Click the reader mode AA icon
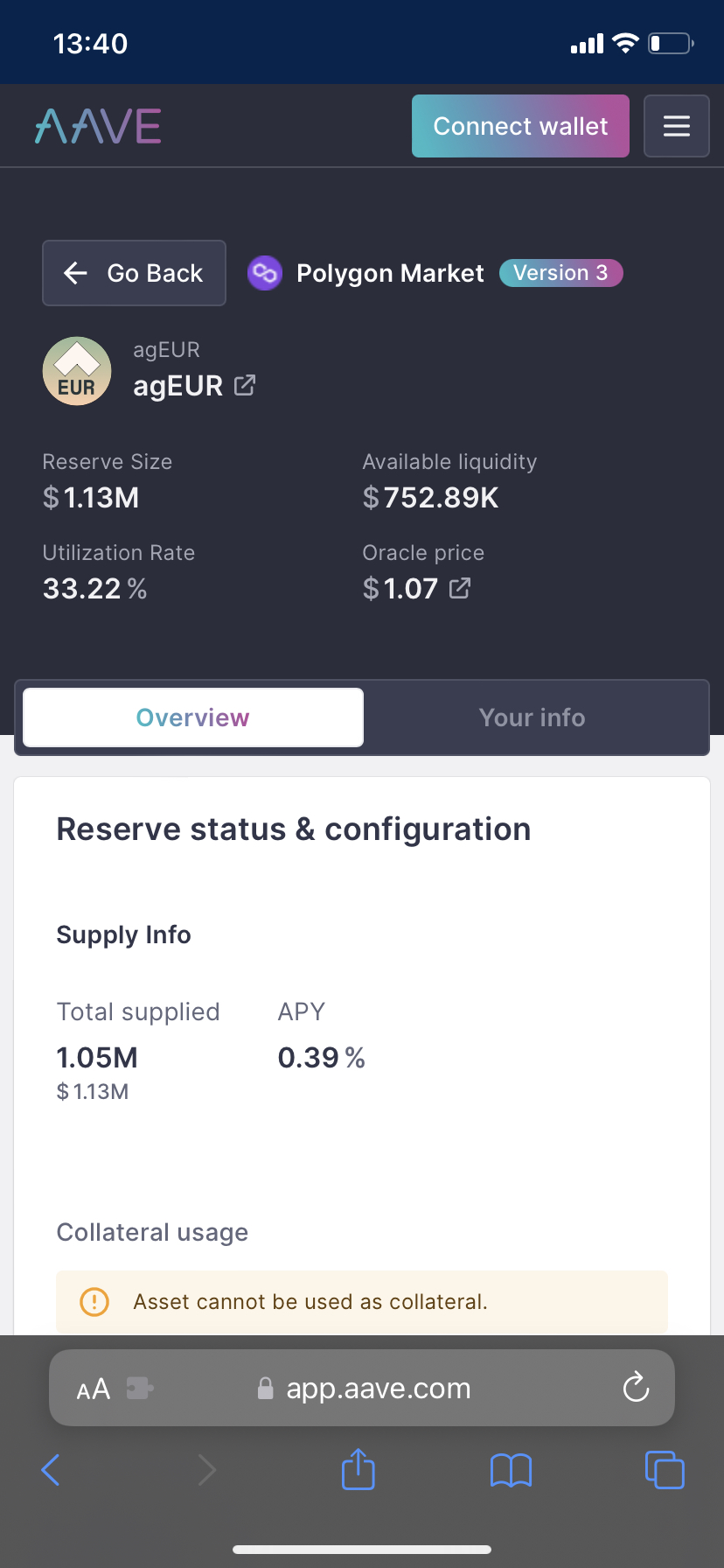Viewport: 724px width, 1568px height. click(x=93, y=1388)
